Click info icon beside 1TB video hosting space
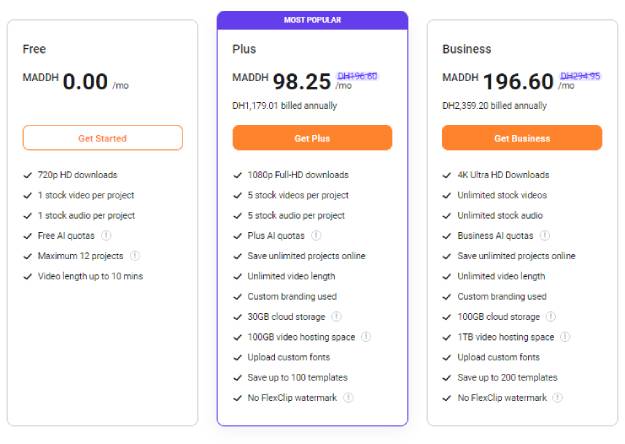 [x=565, y=337]
